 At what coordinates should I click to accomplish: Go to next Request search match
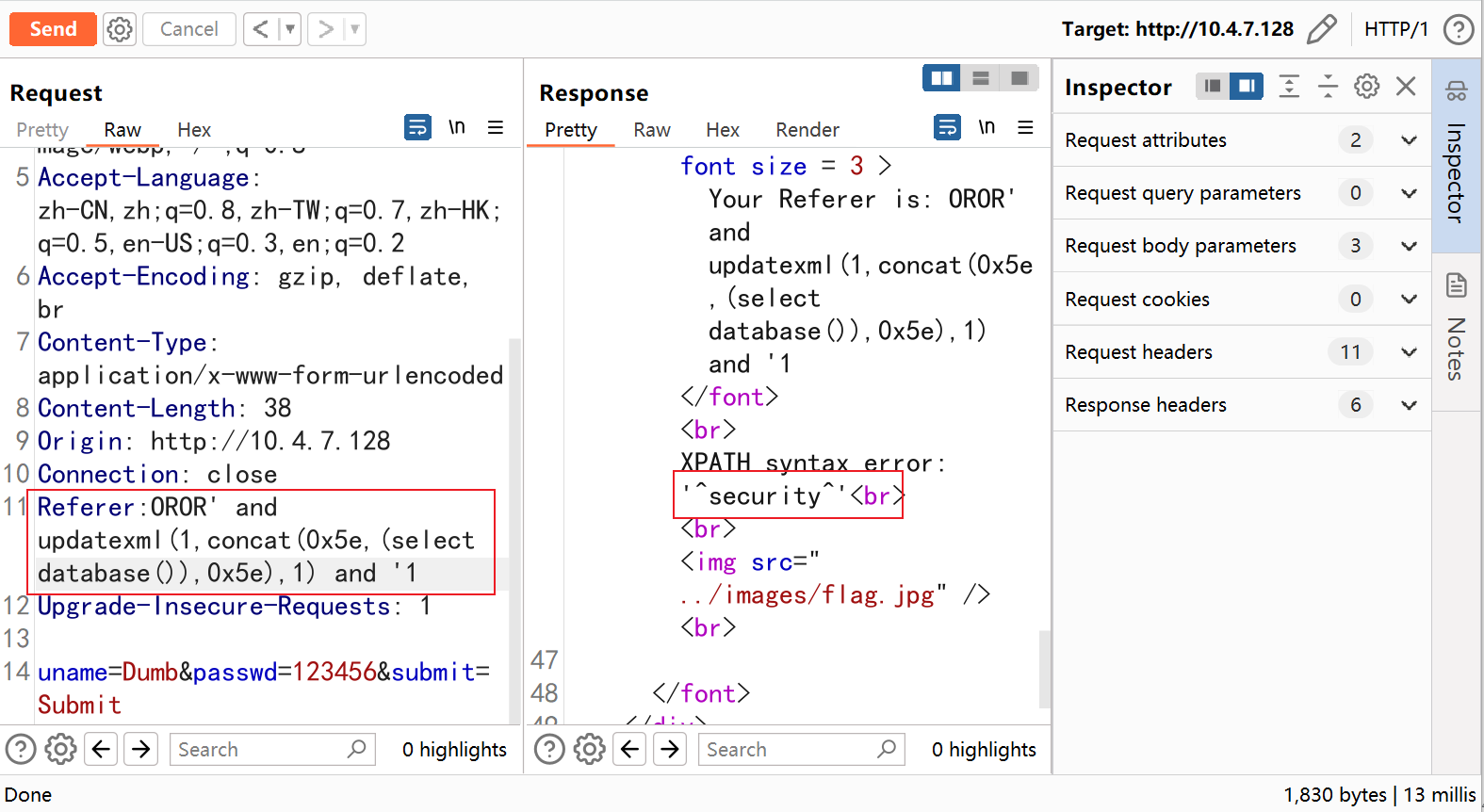tap(141, 750)
